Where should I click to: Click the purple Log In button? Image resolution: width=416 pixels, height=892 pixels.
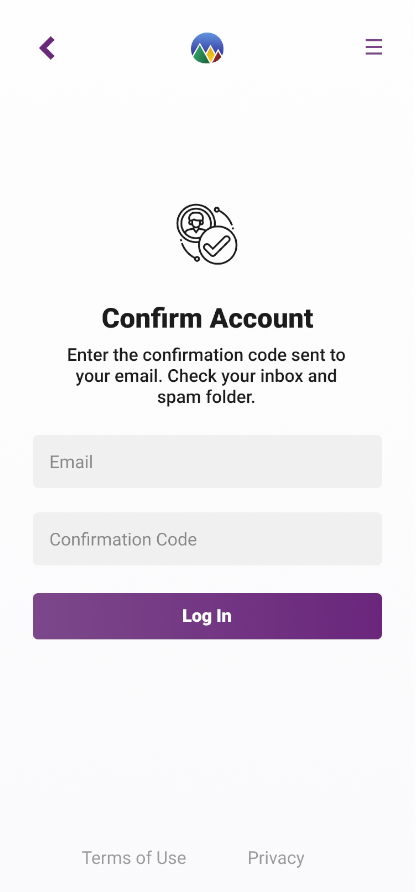207,616
